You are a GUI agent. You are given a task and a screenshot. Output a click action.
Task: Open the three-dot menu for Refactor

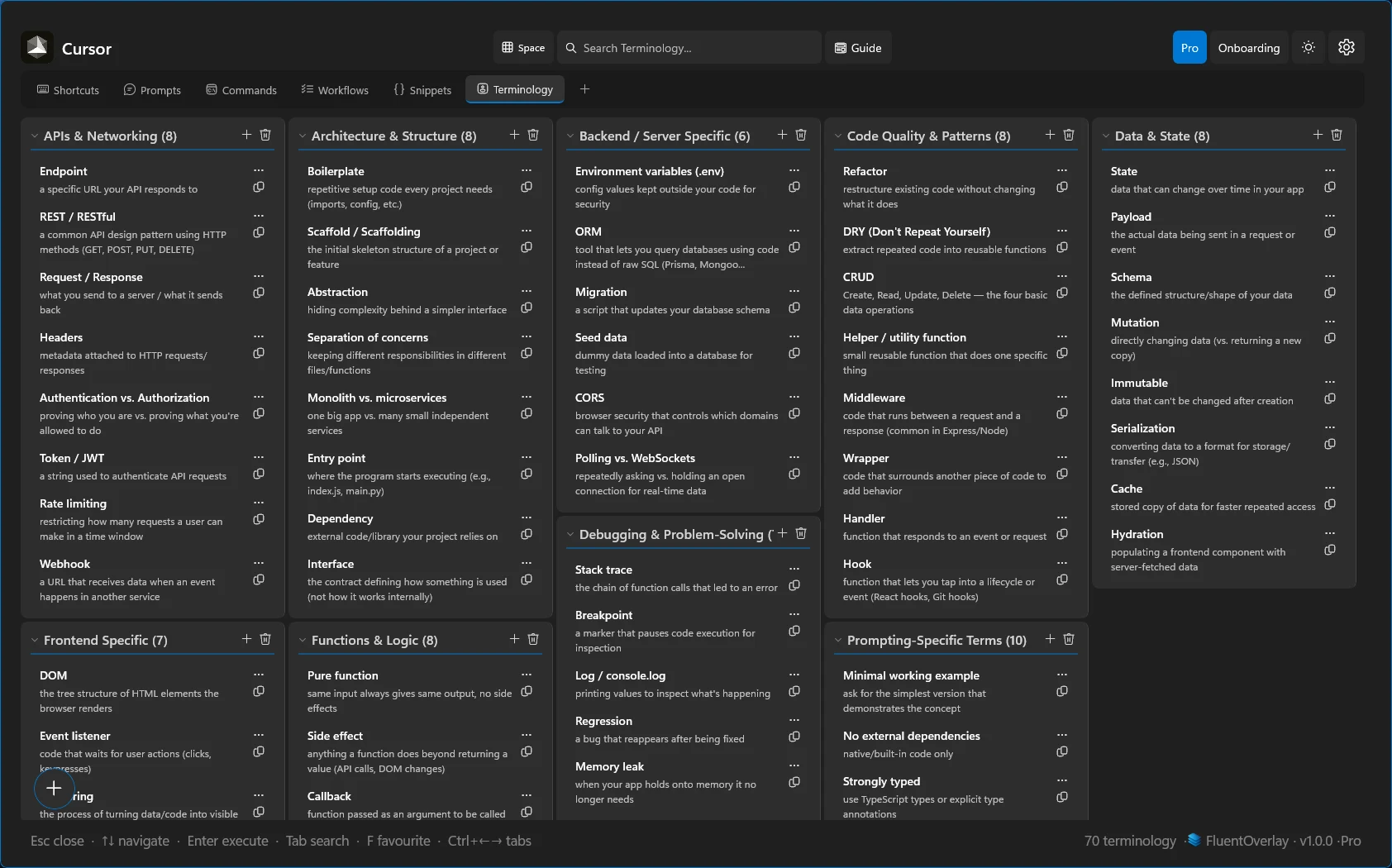tap(1062, 170)
